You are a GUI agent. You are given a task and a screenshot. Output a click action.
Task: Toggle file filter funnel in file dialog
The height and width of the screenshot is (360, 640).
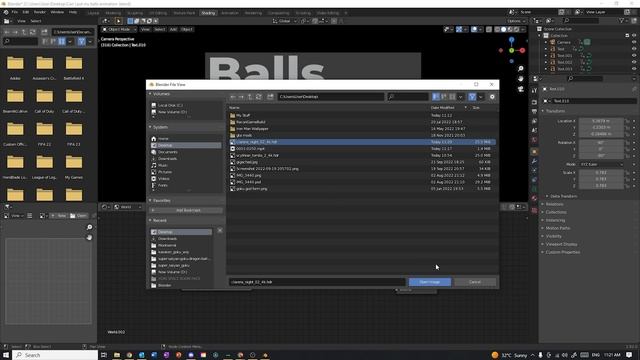coord(472,97)
